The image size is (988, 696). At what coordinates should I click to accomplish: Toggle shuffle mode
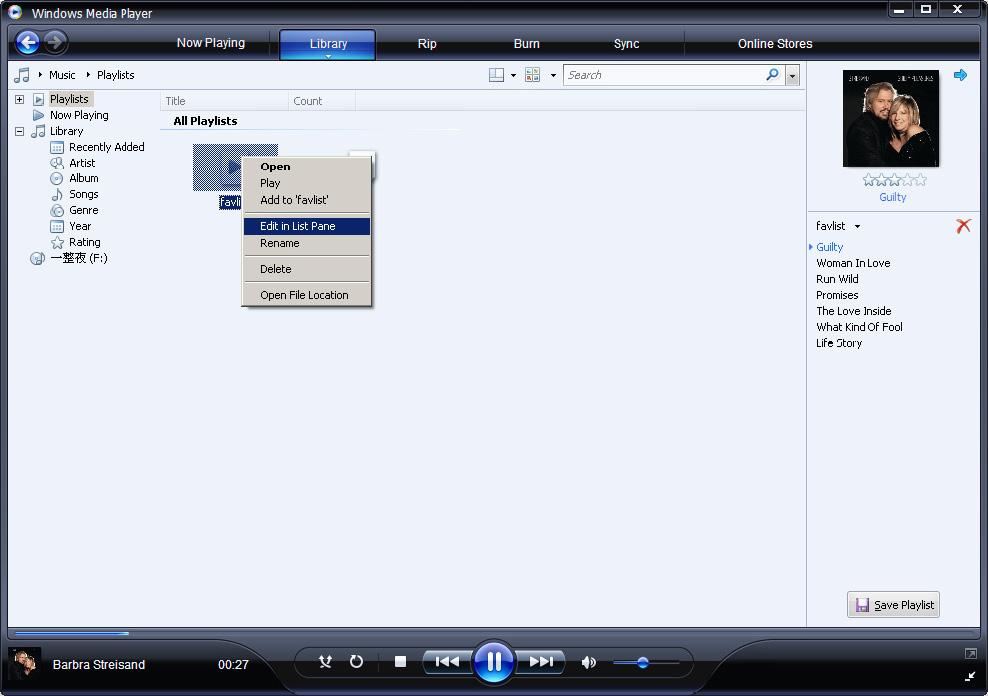pos(325,661)
